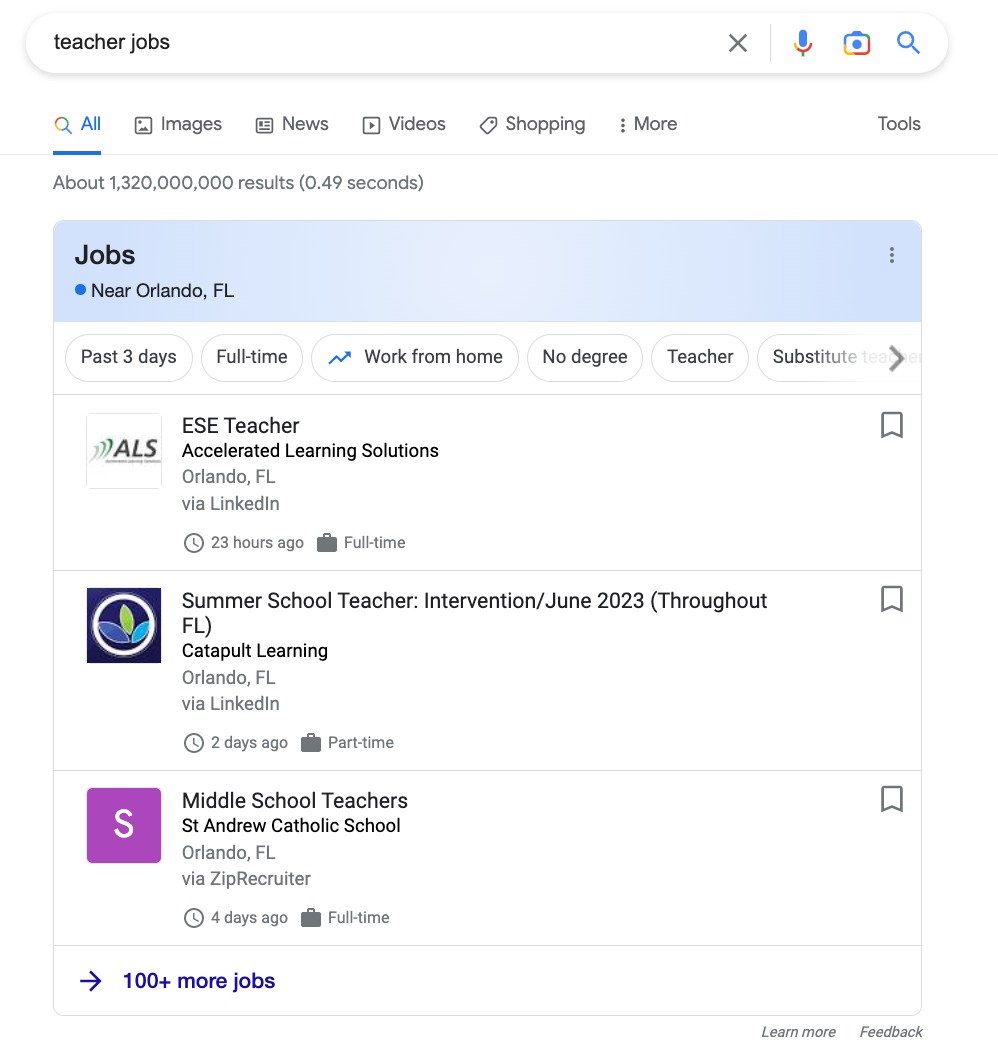Save the ESE Teacher job with its bookmark icon
The width and height of the screenshot is (998, 1060).
(891, 425)
